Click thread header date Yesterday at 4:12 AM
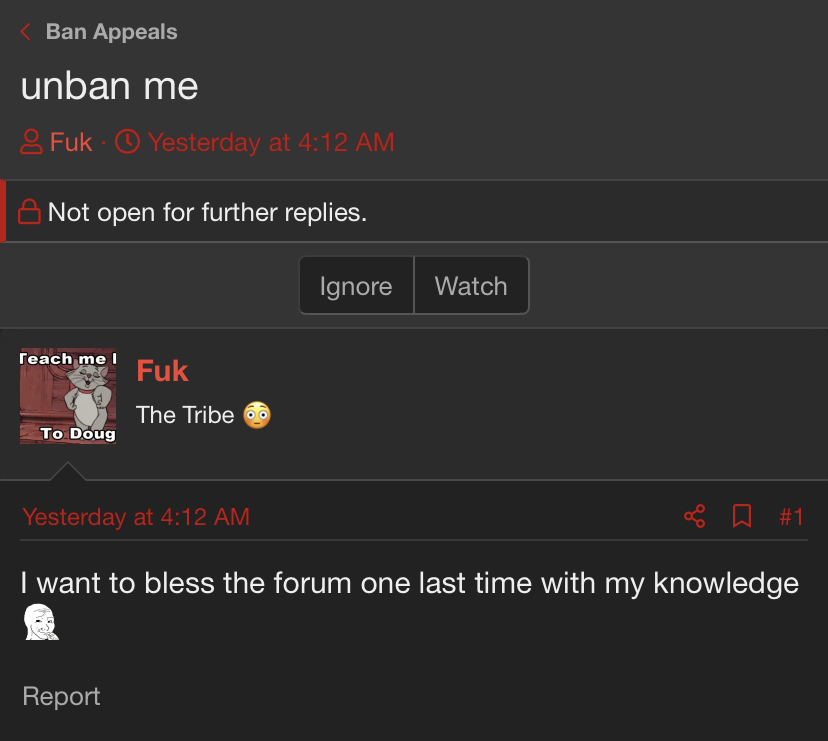 271,142
